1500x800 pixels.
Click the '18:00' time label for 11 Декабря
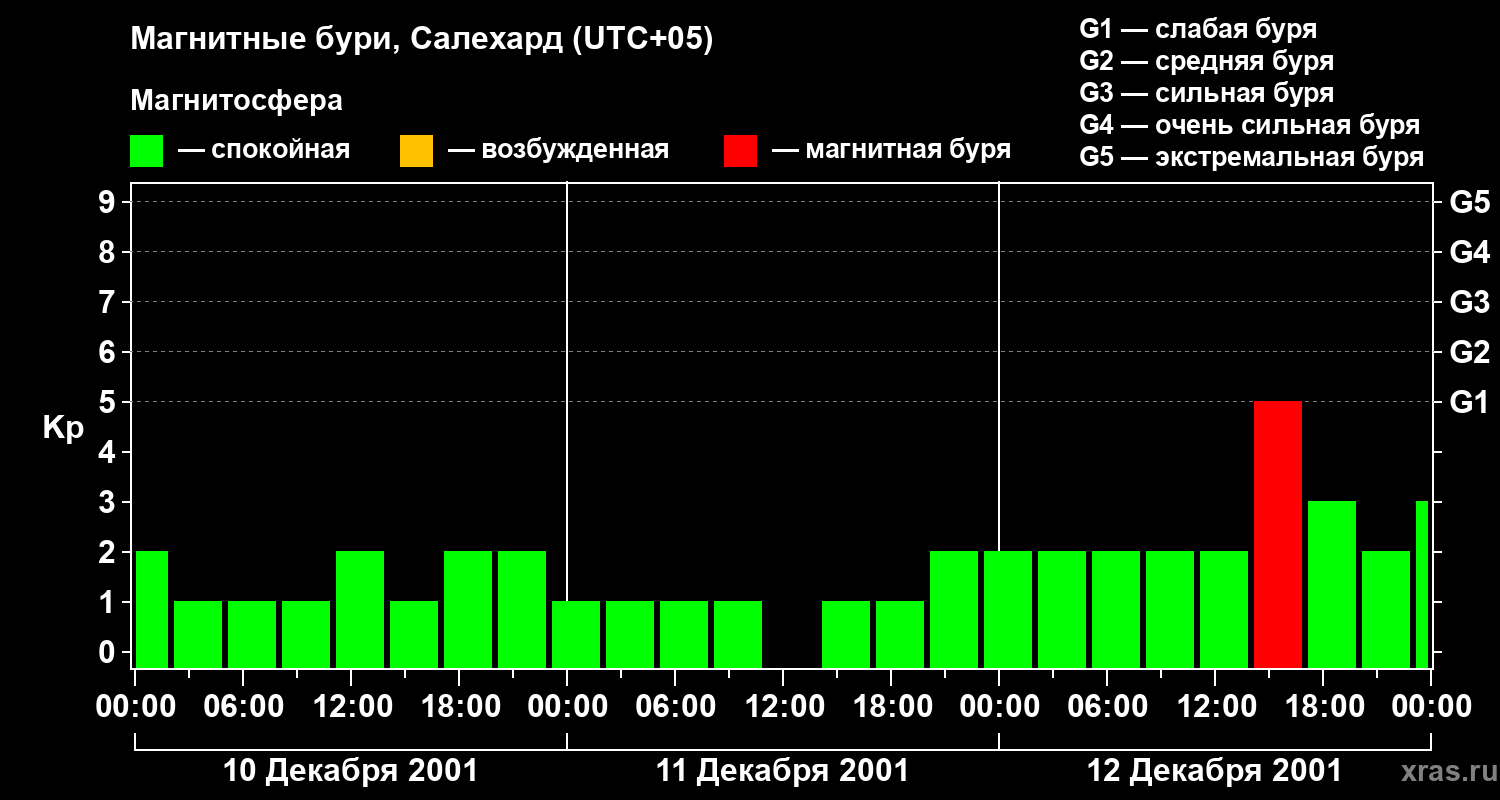891,707
